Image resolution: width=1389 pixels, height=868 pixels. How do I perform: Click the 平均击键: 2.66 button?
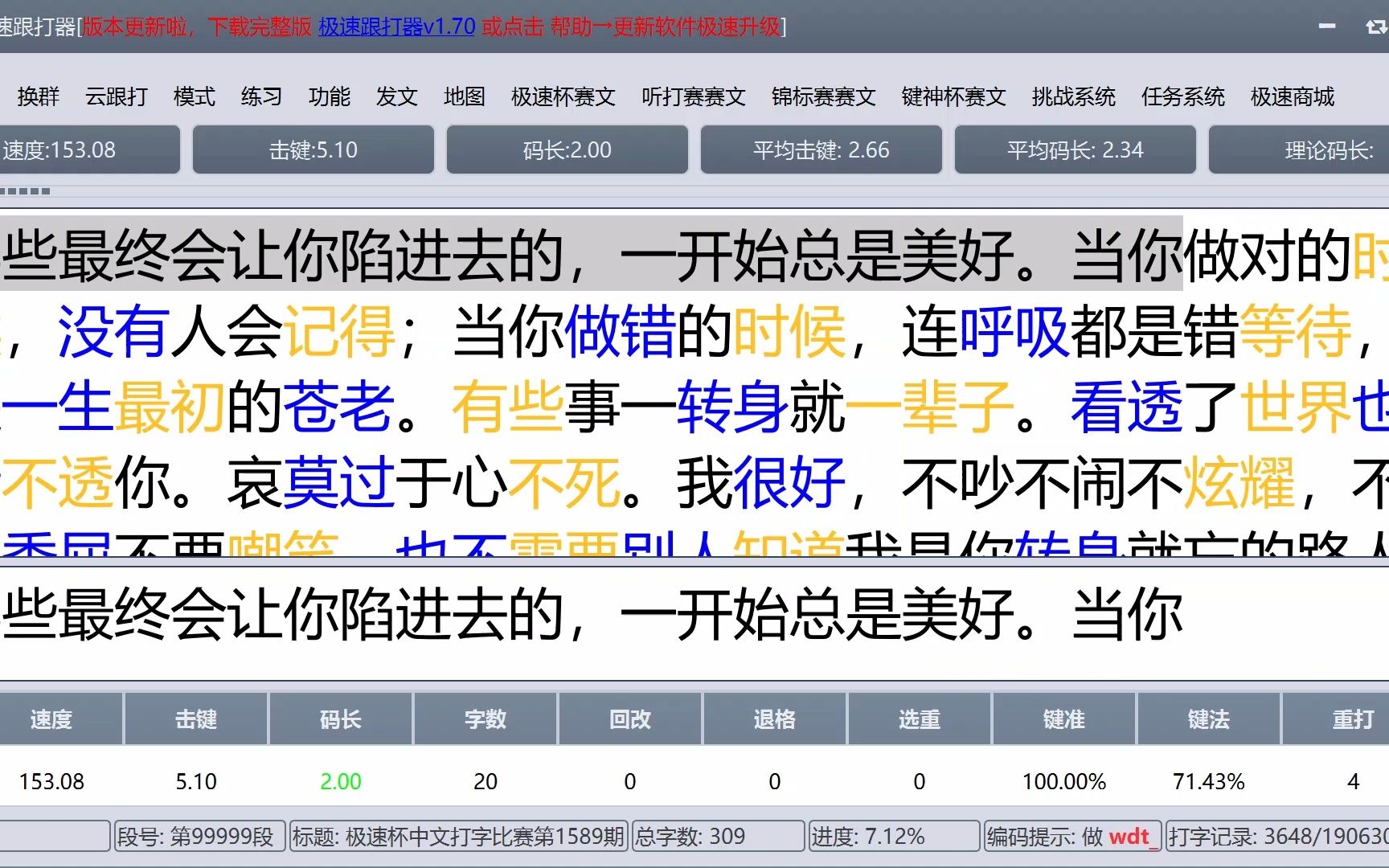click(x=822, y=149)
